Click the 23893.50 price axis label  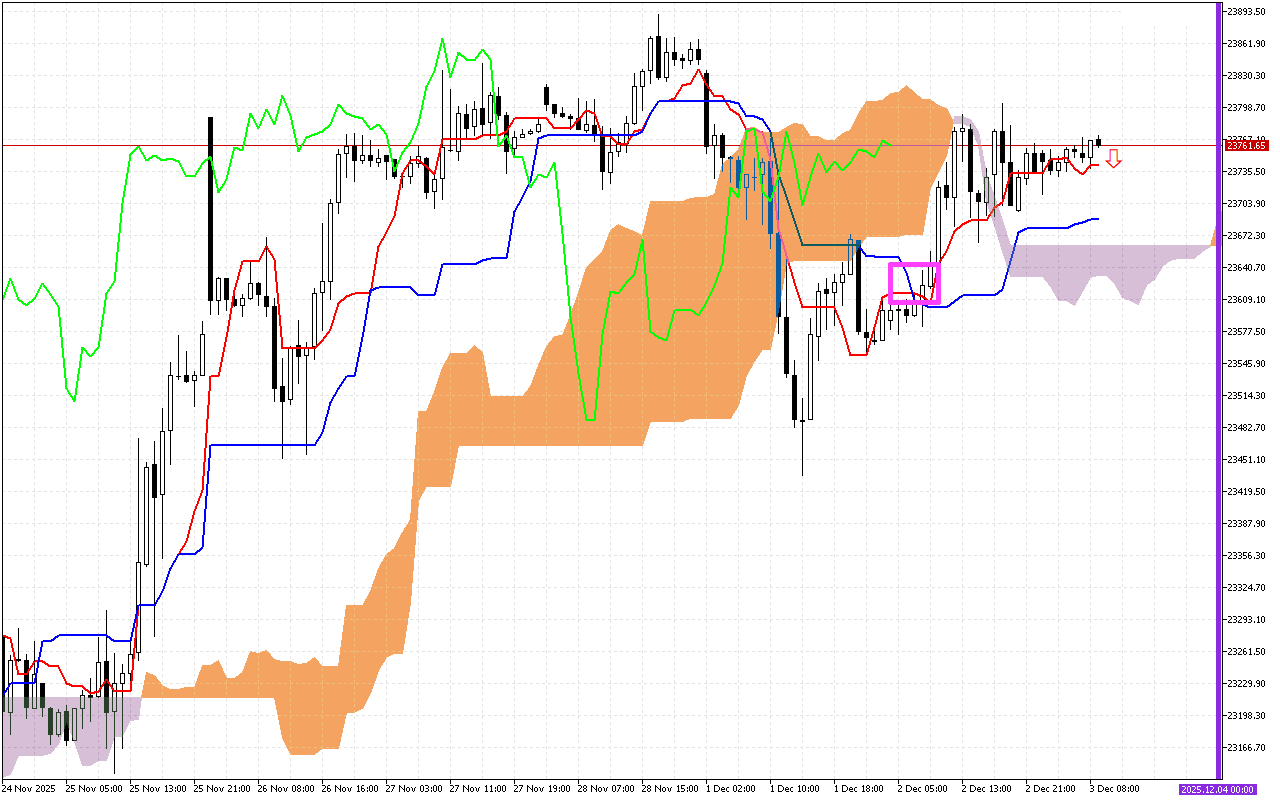click(1247, 12)
